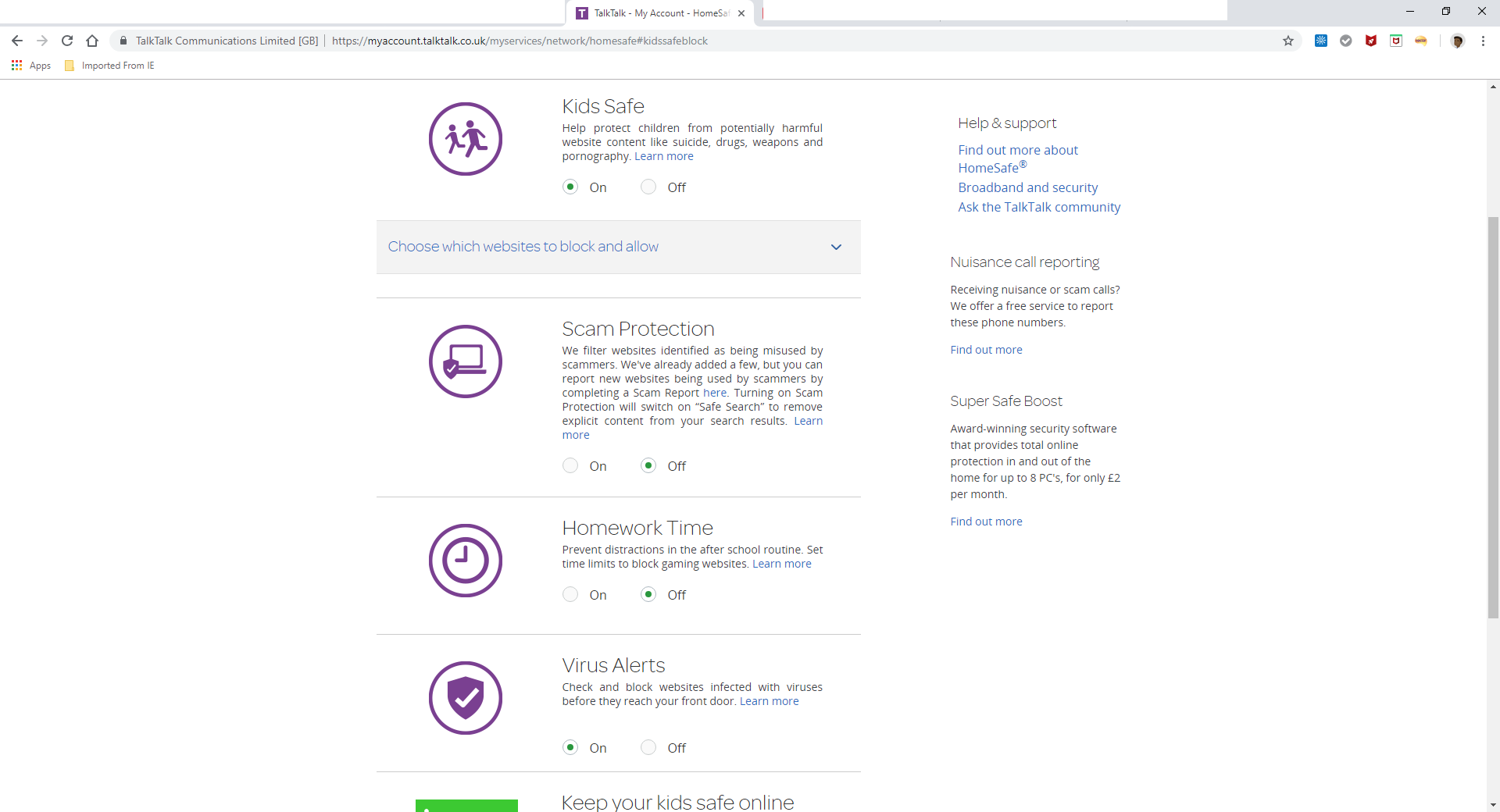Click the browser address bar URL
1500x812 pixels.
click(520, 41)
